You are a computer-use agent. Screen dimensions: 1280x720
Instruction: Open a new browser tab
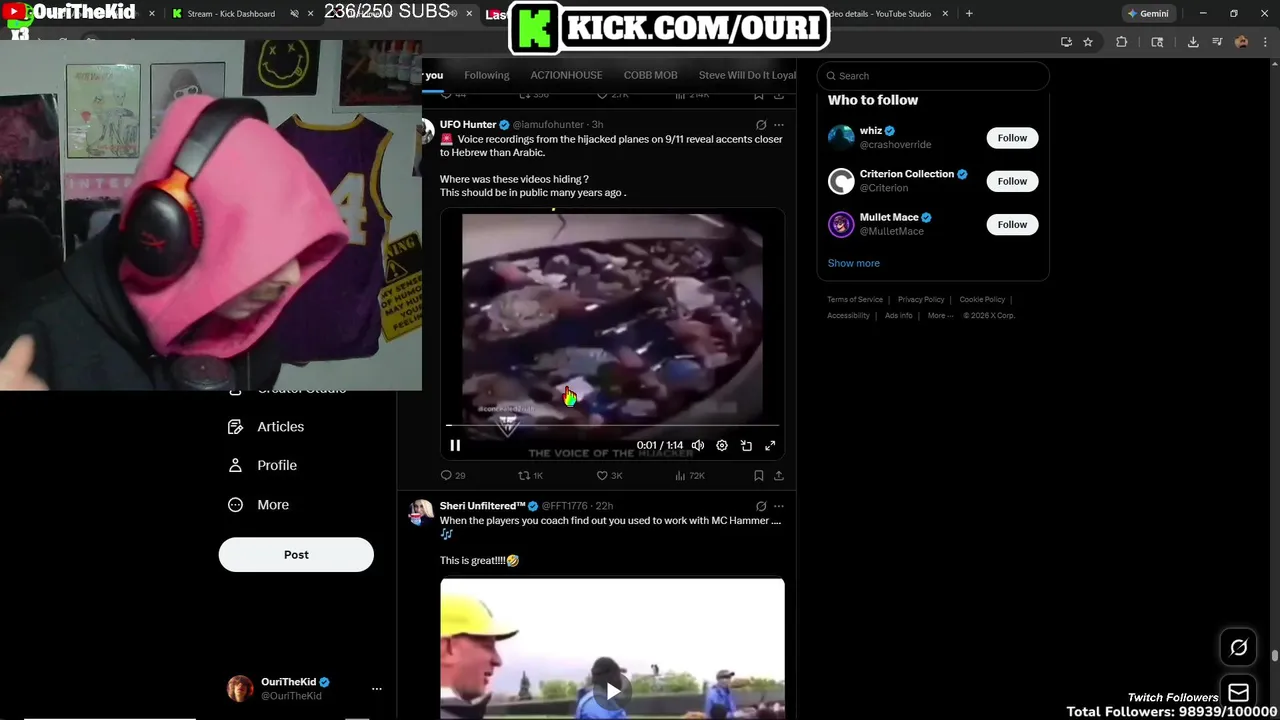click(969, 14)
